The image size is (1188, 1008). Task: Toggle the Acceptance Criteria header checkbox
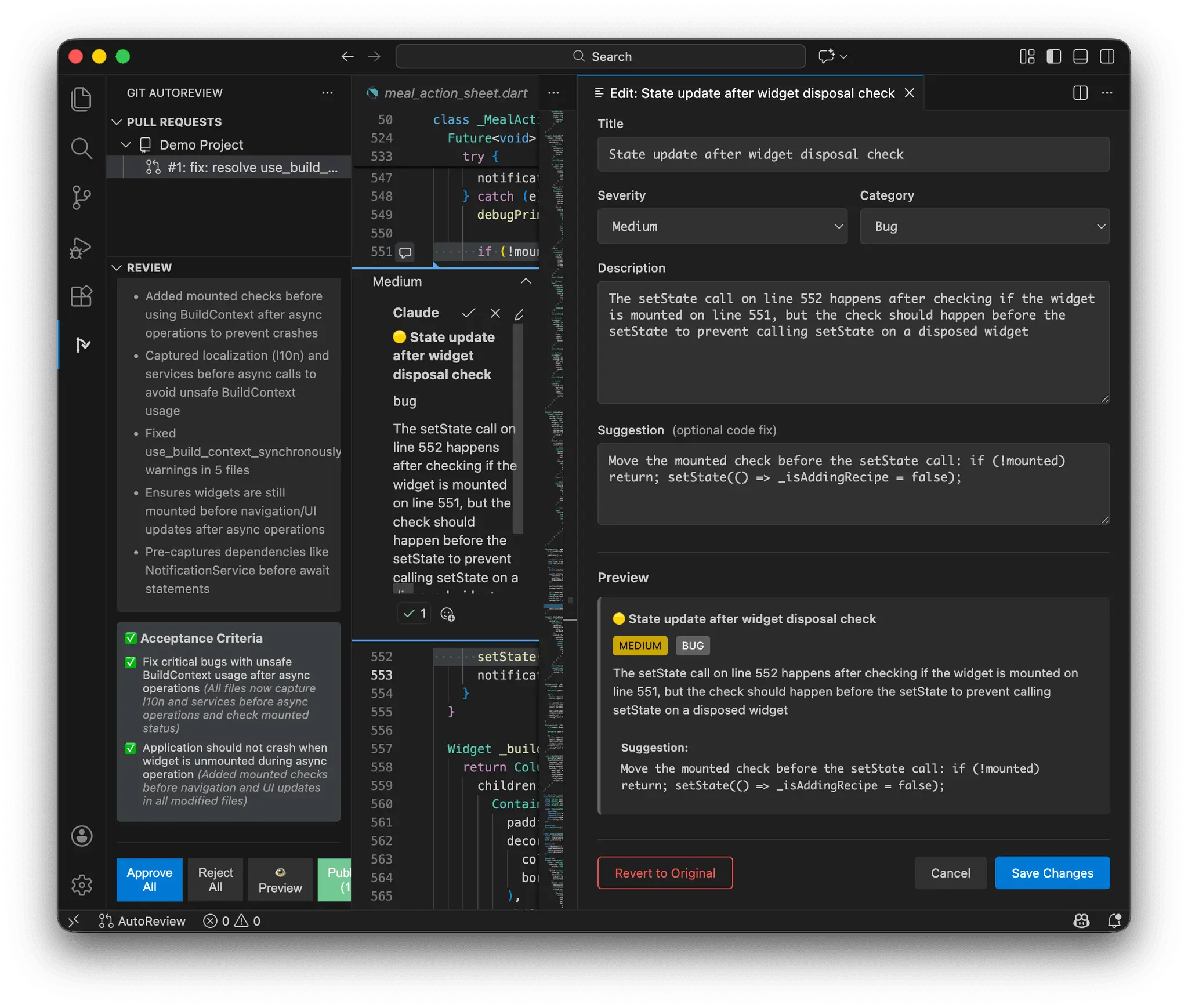coord(131,638)
